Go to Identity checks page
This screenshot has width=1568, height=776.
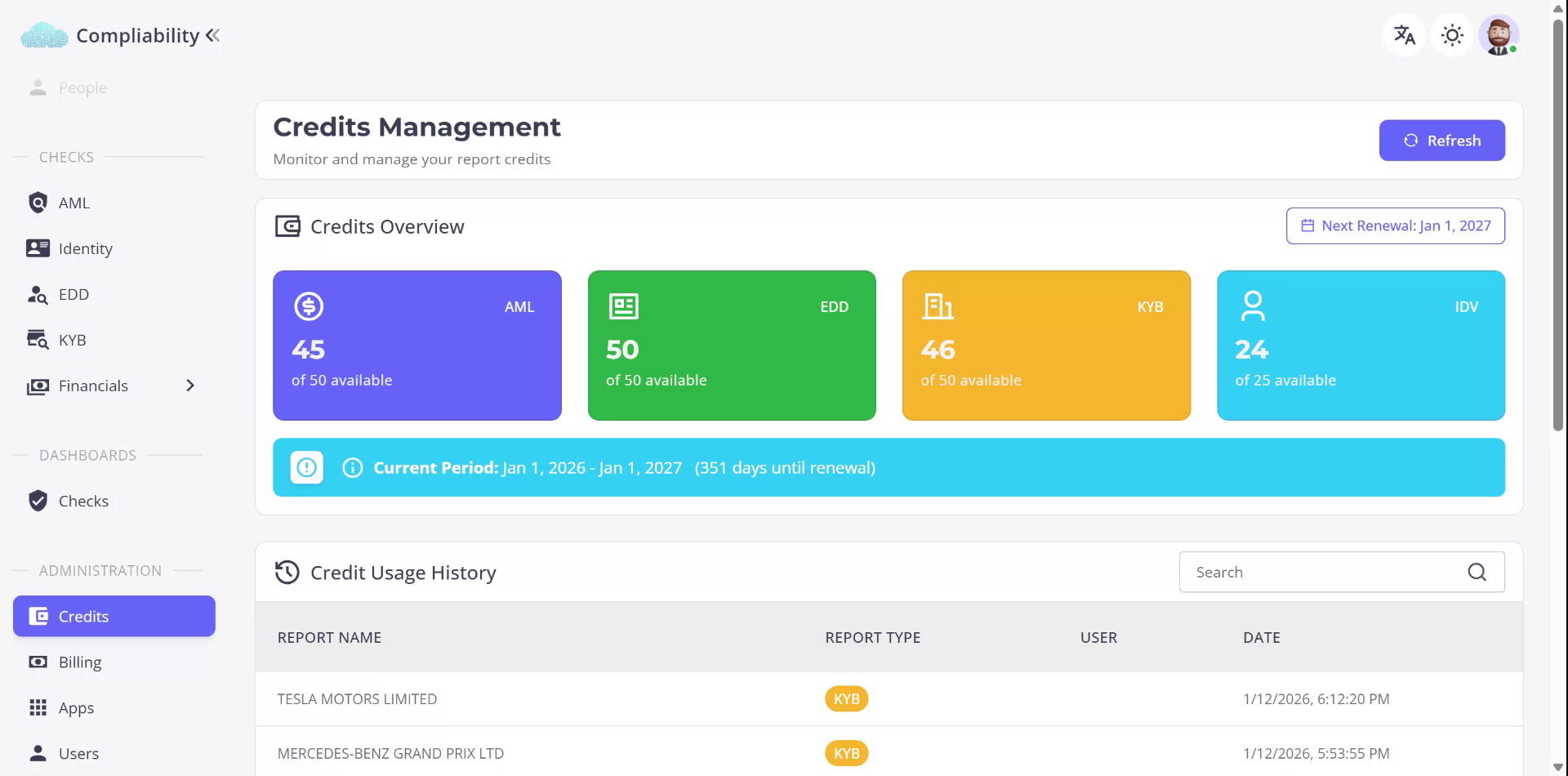[x=85, y=248]
